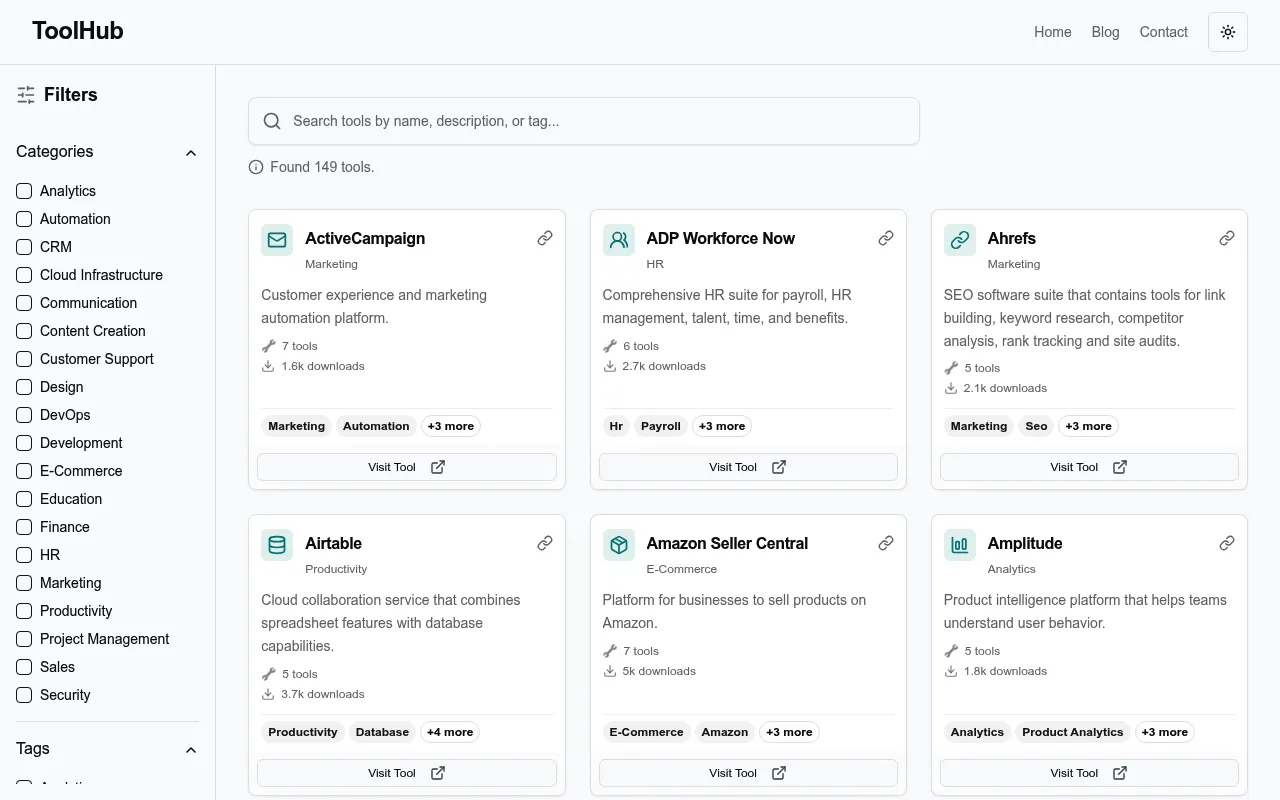Image resolution: width=1280 pixels, height=800 pixels.
Task: Click the Amazon Seller Central box icon
Action: pyautogui.click(x=619, y=545)
